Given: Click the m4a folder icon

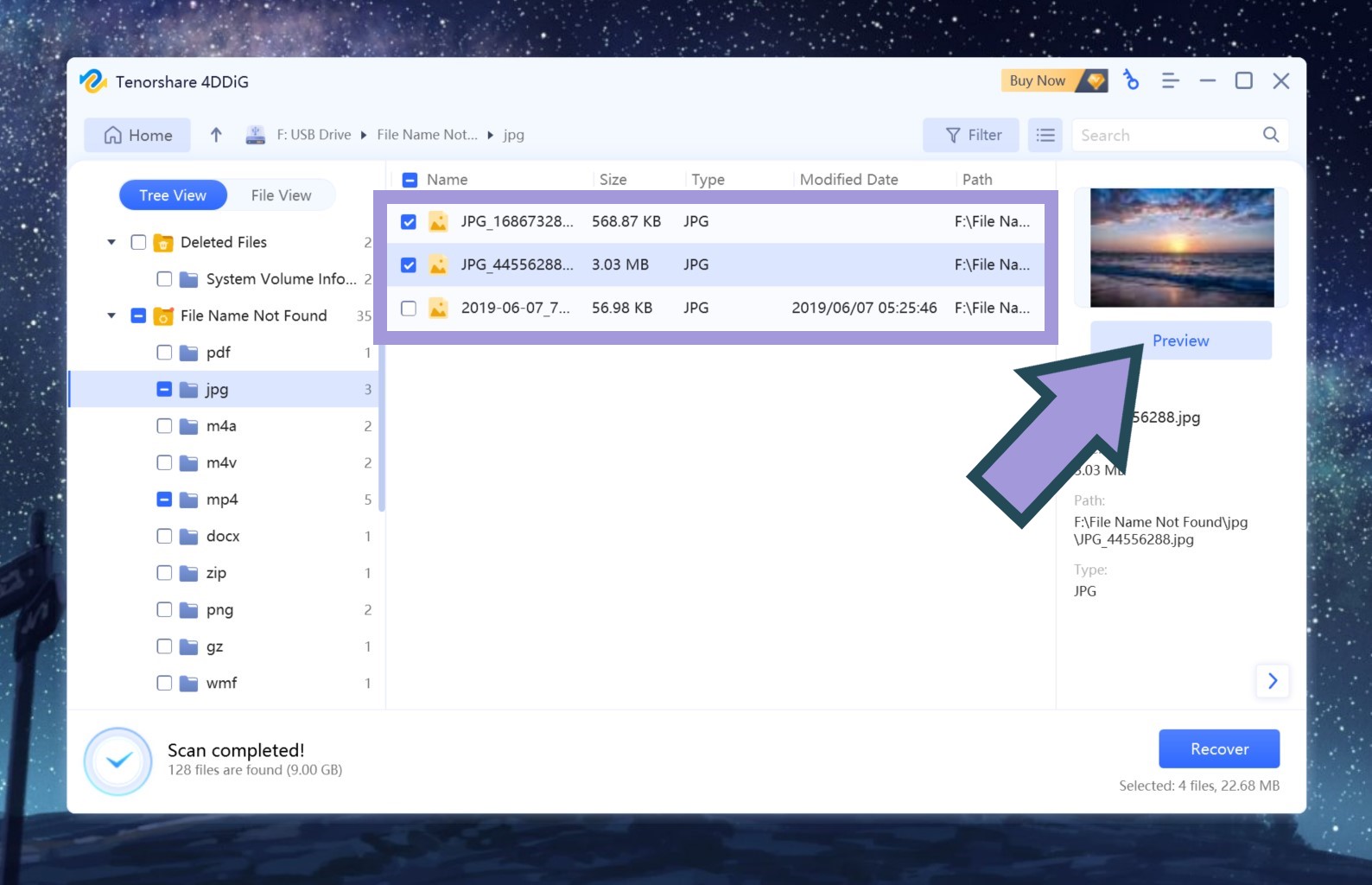Looking at the screenshot, I should 189,426.
